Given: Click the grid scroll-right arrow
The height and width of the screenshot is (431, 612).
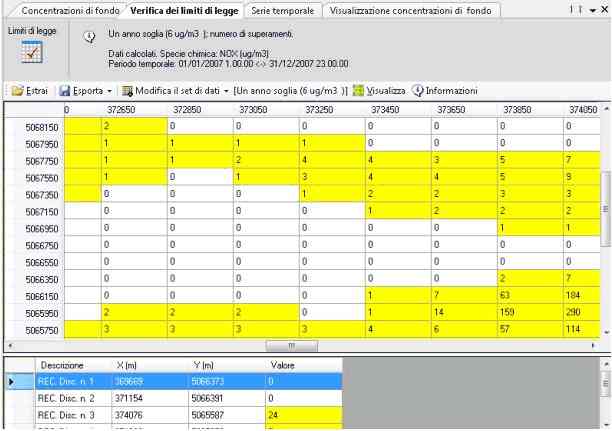Looking at the screenshot, I should (593, 346).
